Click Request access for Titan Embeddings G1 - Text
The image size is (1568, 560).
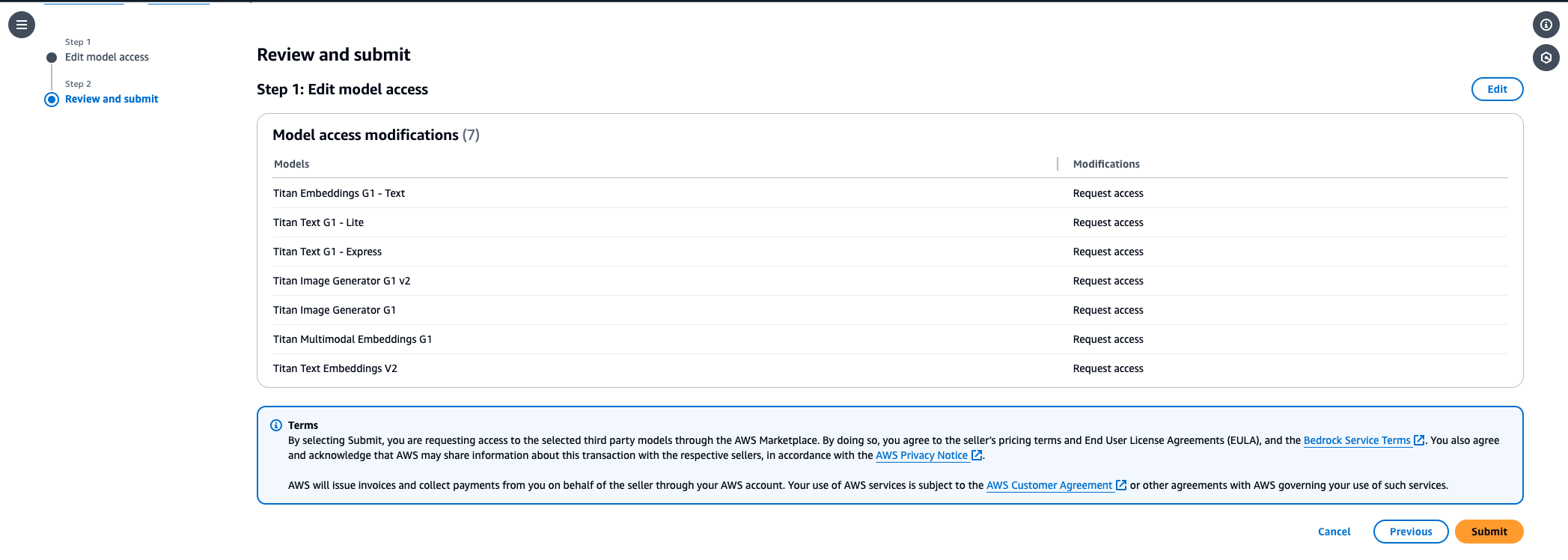pyautogui.click(x=1108, y=193)
